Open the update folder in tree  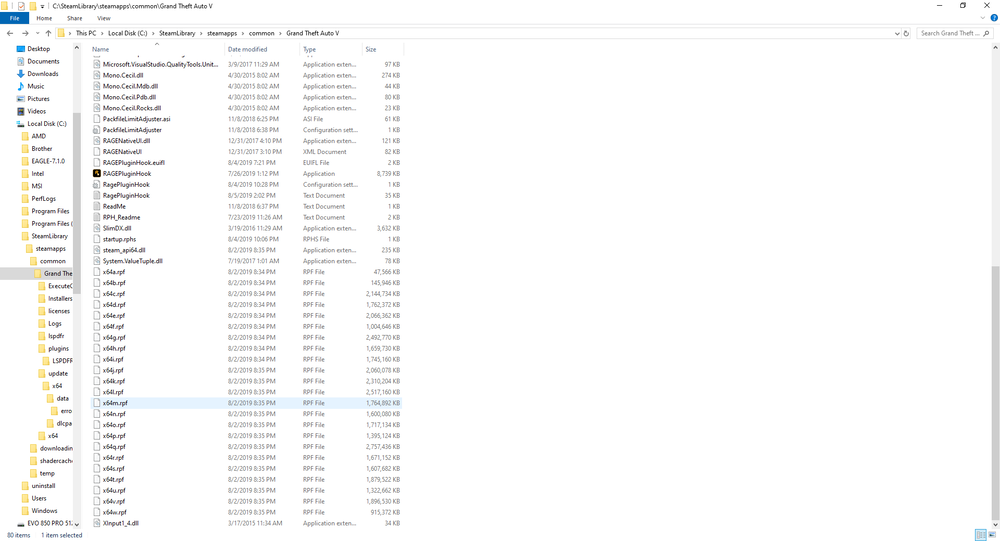[57, 373]
